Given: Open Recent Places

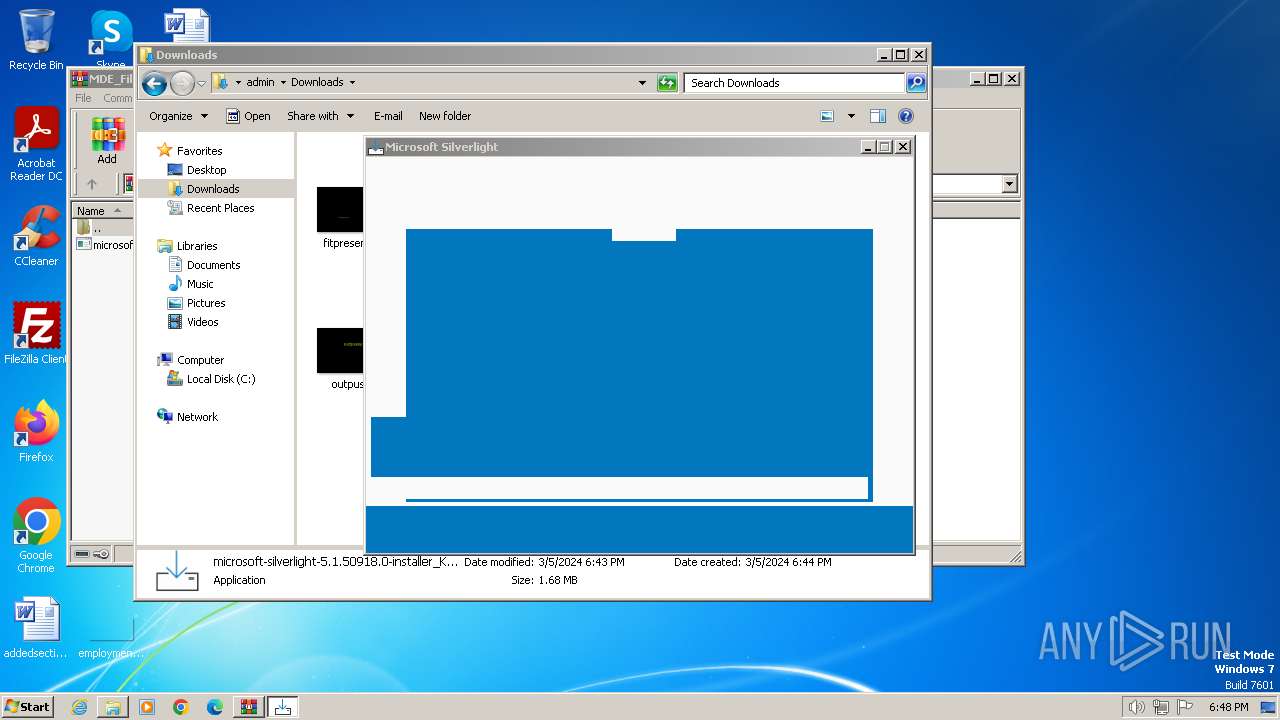Looking at the screenshot, I should pyautogui.click(x=220, y=208).
